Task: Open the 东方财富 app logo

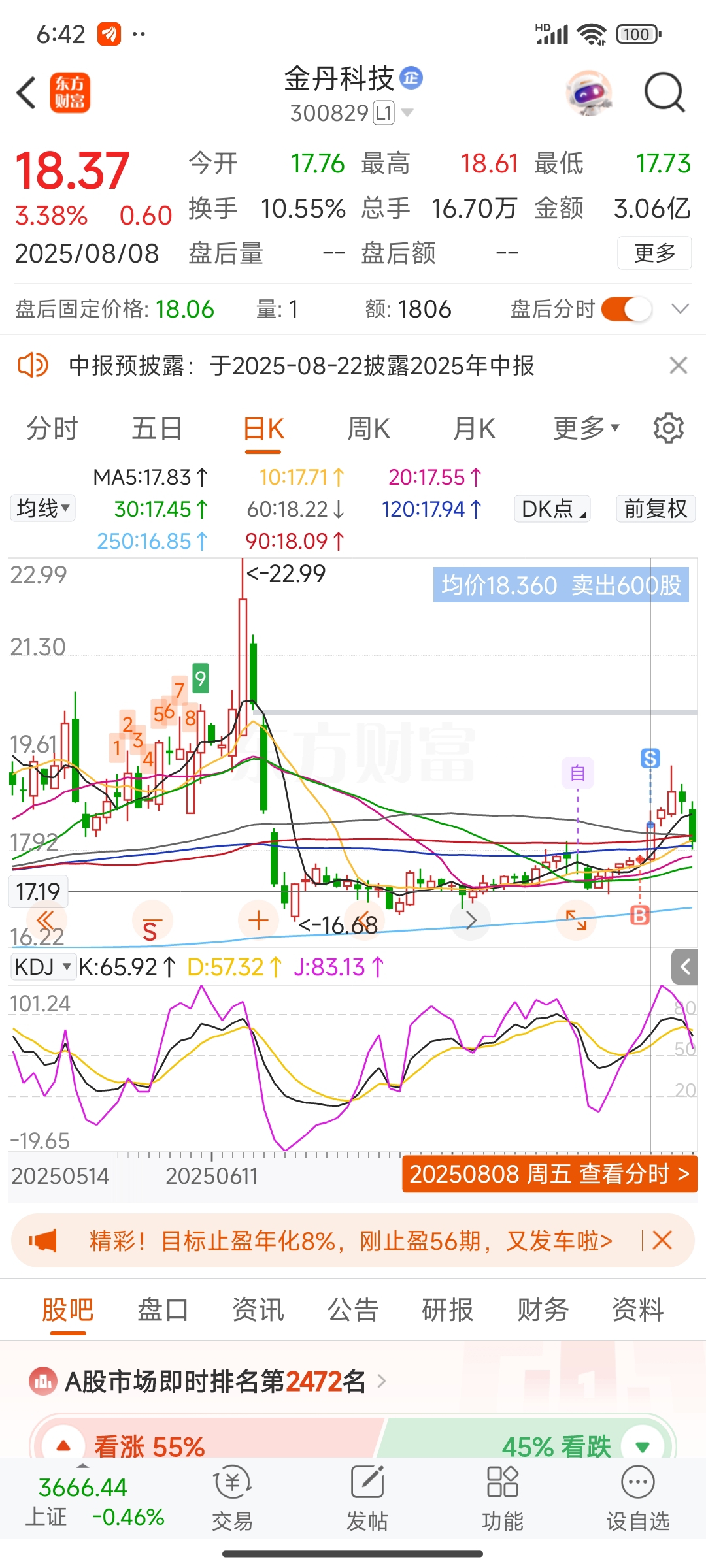Action: 70,93
